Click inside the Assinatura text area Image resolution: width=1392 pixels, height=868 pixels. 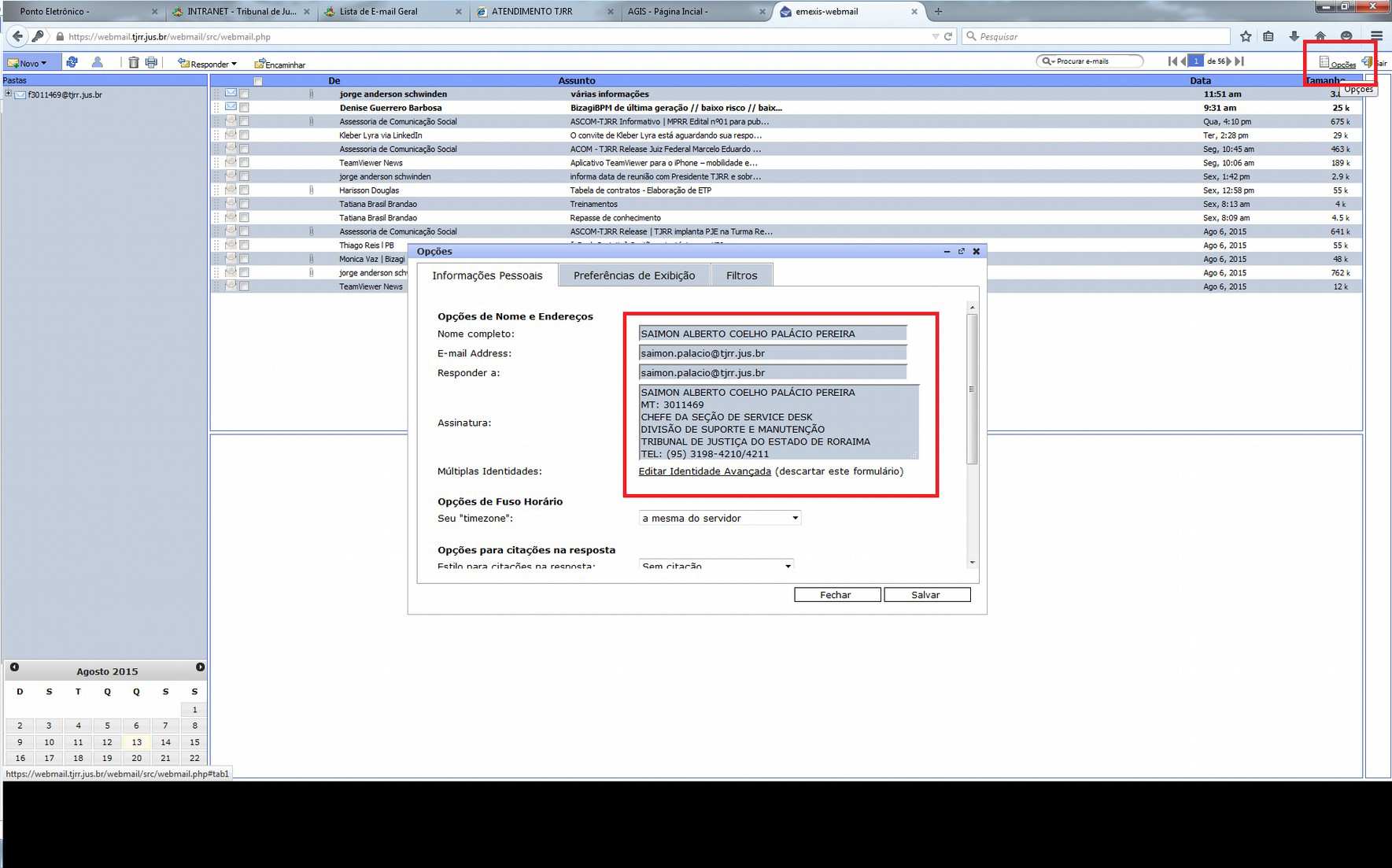click(x=778, y=423)
